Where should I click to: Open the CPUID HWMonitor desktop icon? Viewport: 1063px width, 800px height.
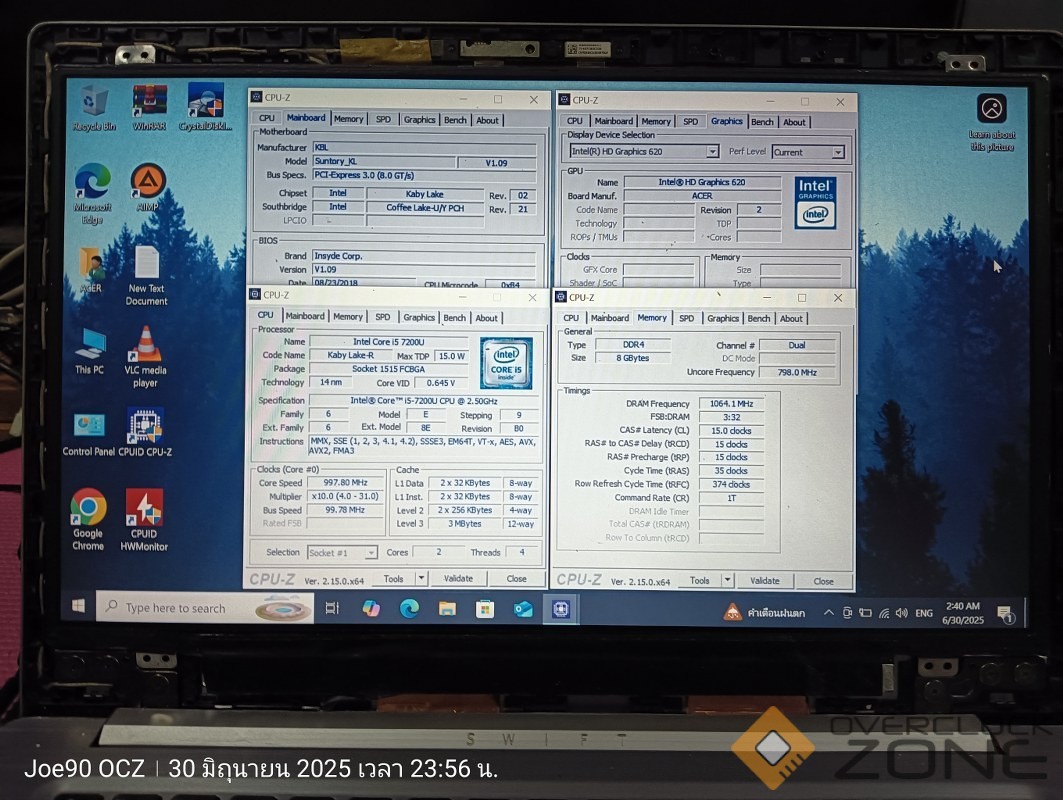pyautogui.click(x=144, y=508)
